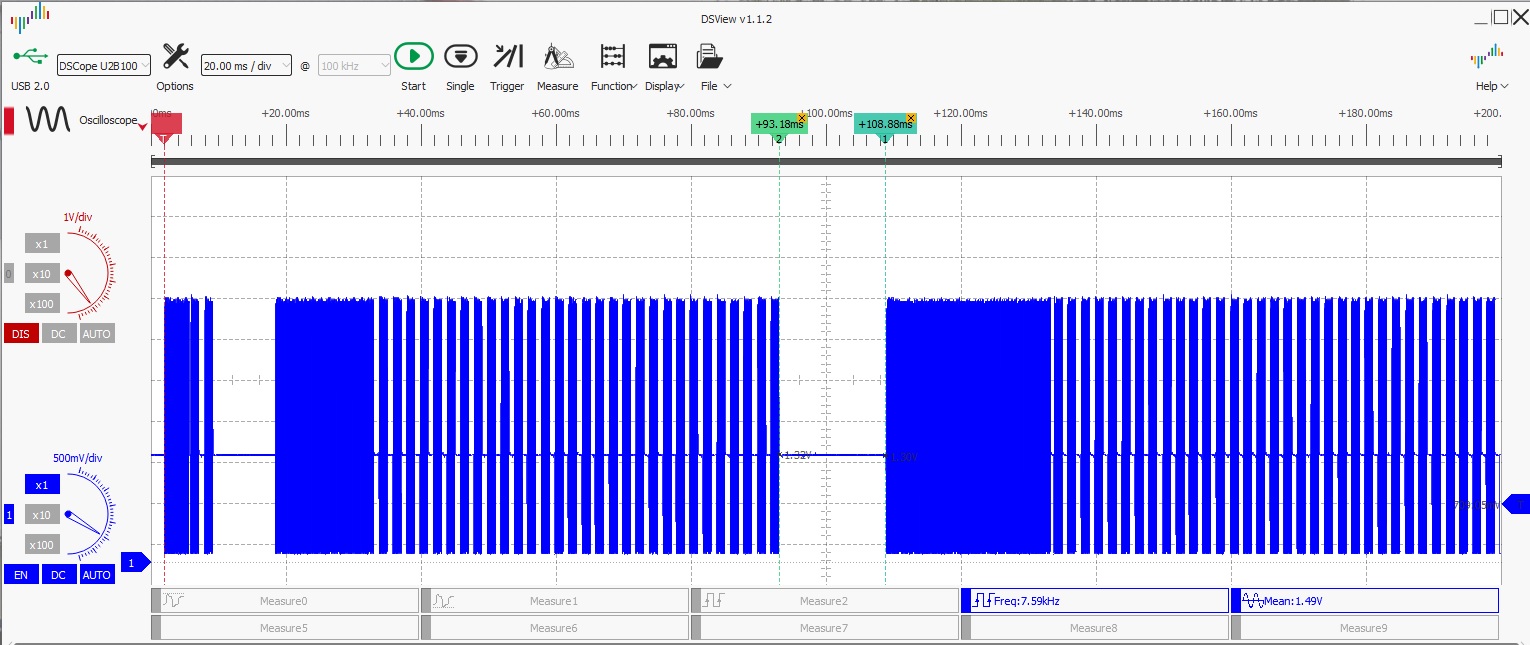Open the Options wrench icon
Screen dimensions: 1530x645
tap(175, 56)
